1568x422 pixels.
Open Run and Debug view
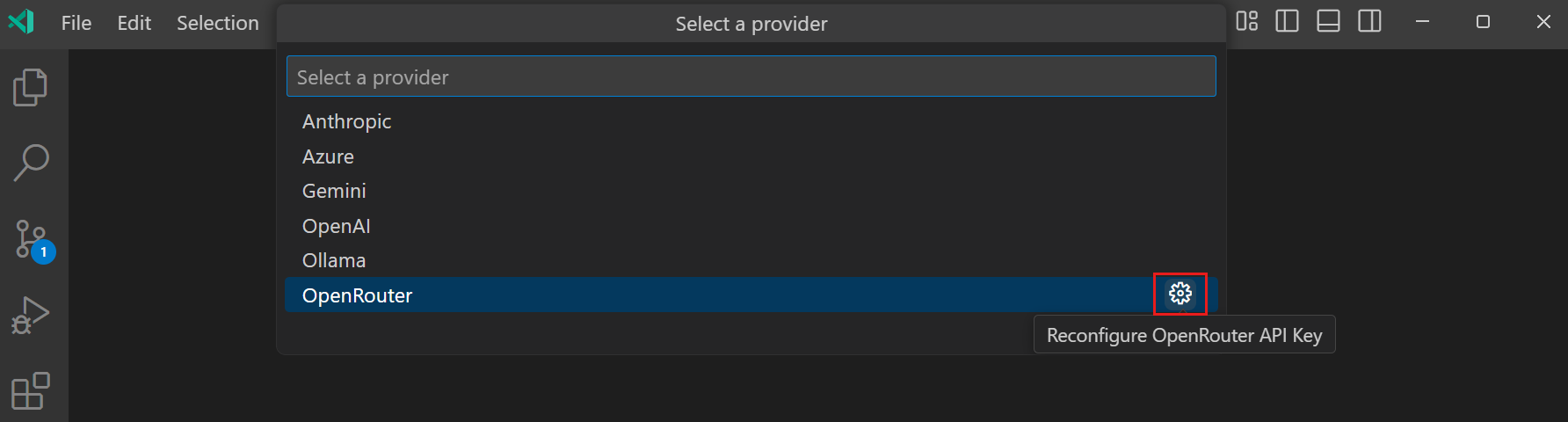(31, 315)
